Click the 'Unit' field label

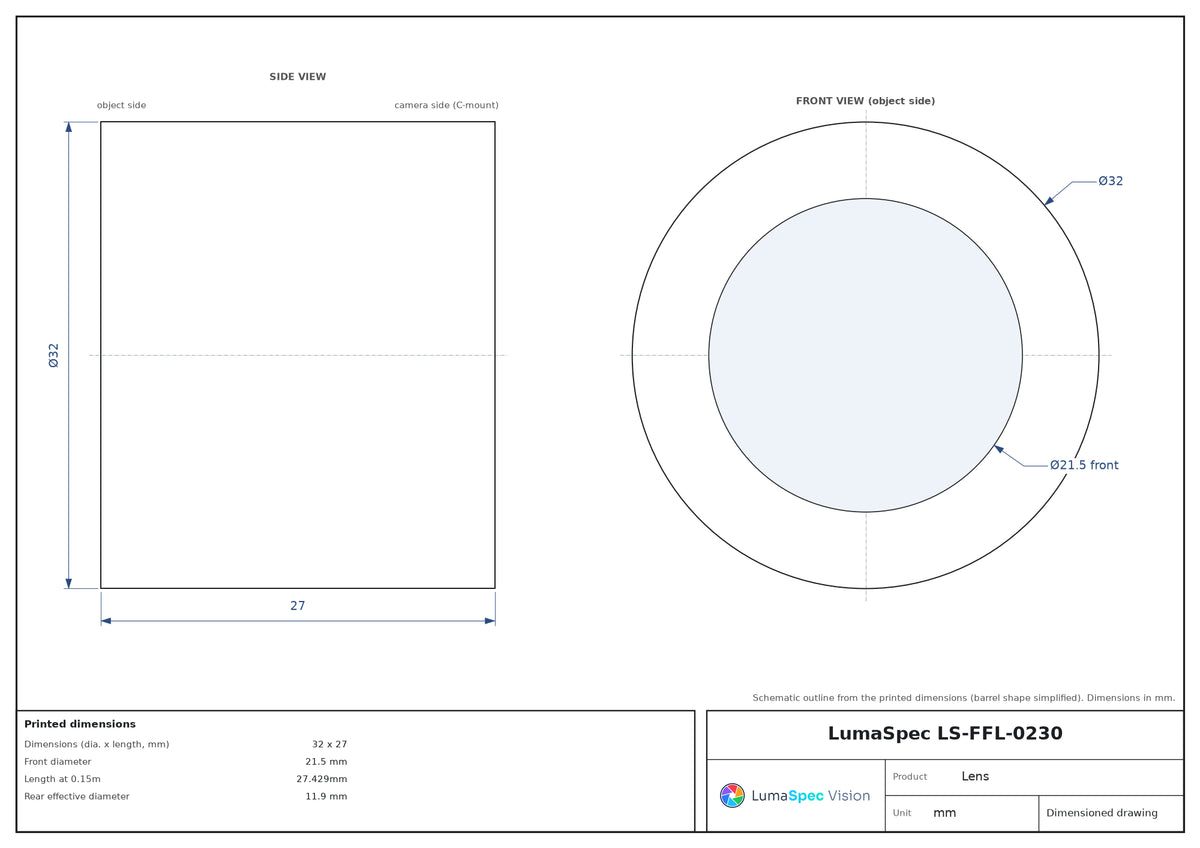coord(902,813)
